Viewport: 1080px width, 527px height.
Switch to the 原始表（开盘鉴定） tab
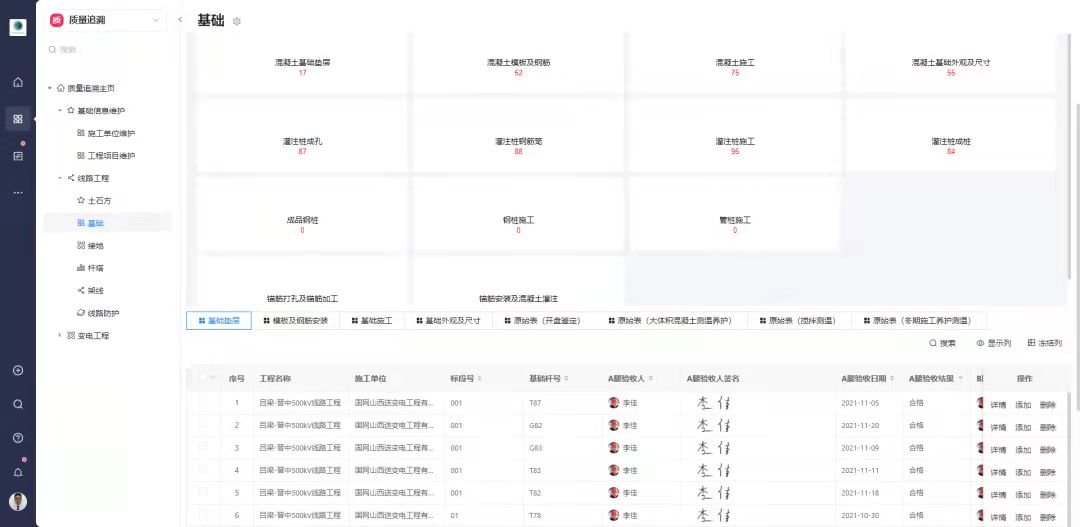click(543, 321)
